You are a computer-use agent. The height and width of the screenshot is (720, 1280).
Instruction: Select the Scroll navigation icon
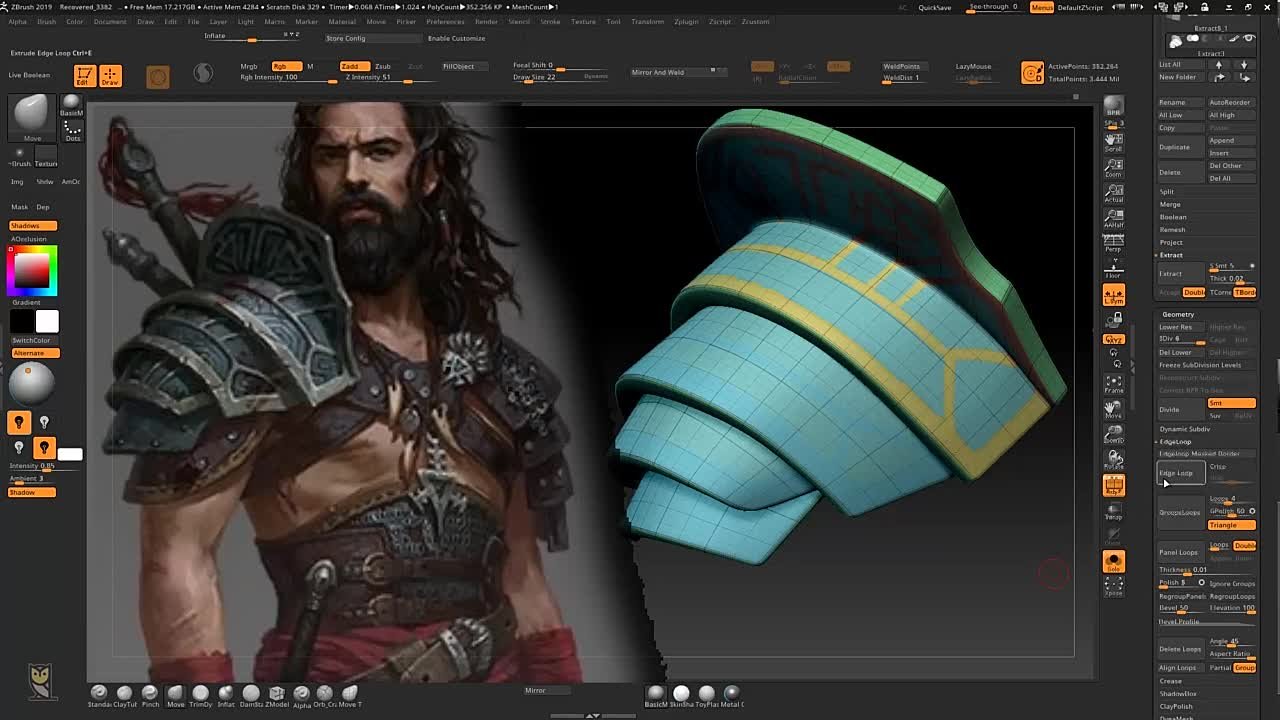1113,143
